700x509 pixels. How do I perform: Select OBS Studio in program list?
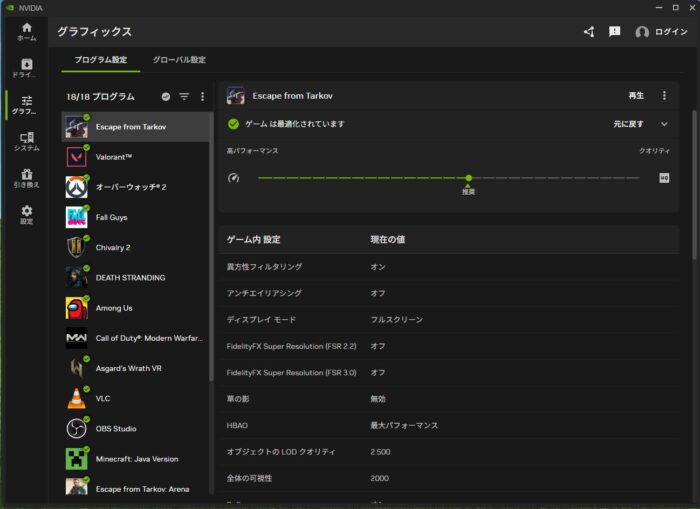tap(135, 429)
